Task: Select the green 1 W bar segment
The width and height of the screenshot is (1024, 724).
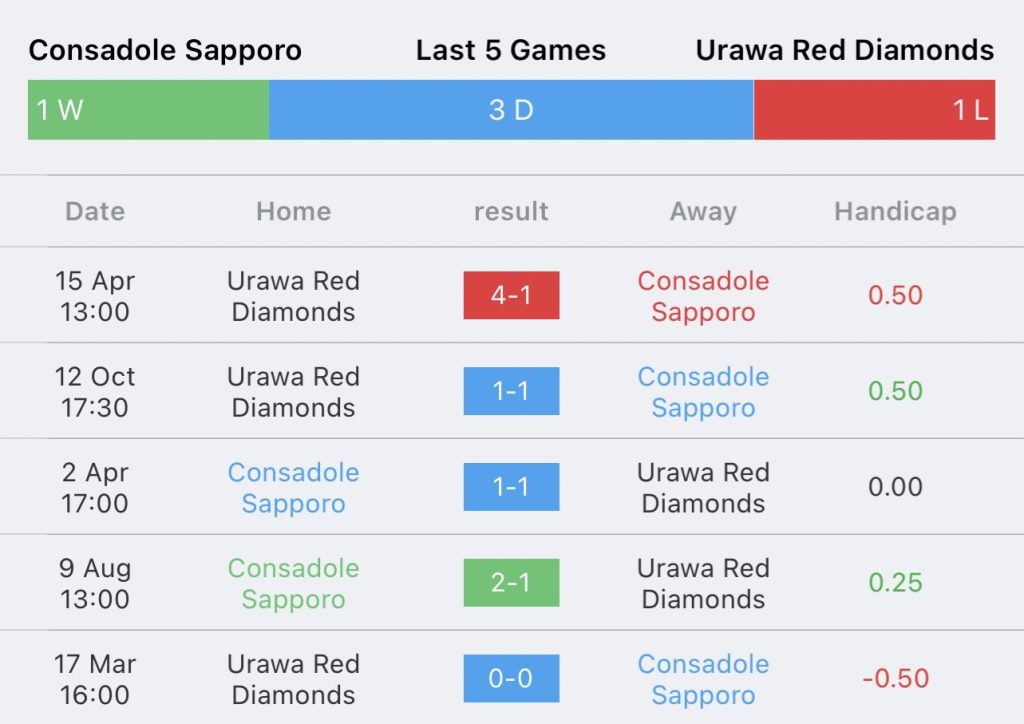Action: coord(148,110)
